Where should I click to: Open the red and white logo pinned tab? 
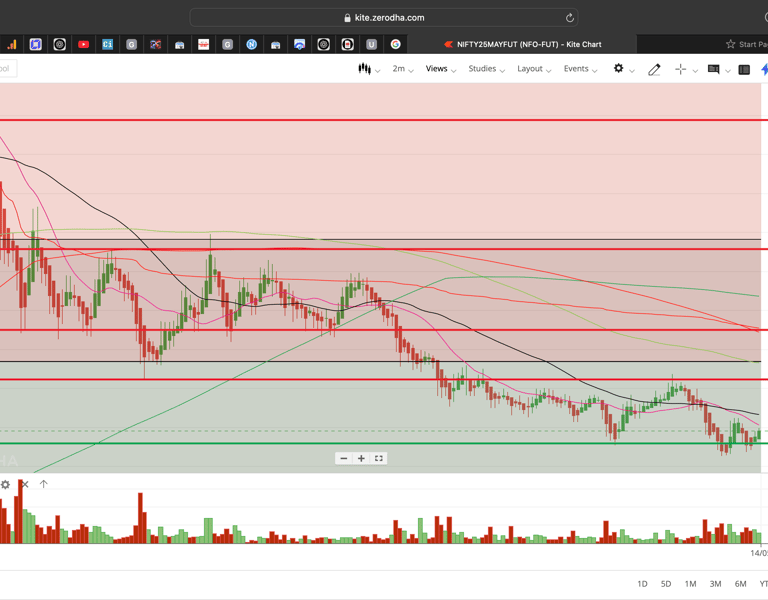click(x=203, y=45)
